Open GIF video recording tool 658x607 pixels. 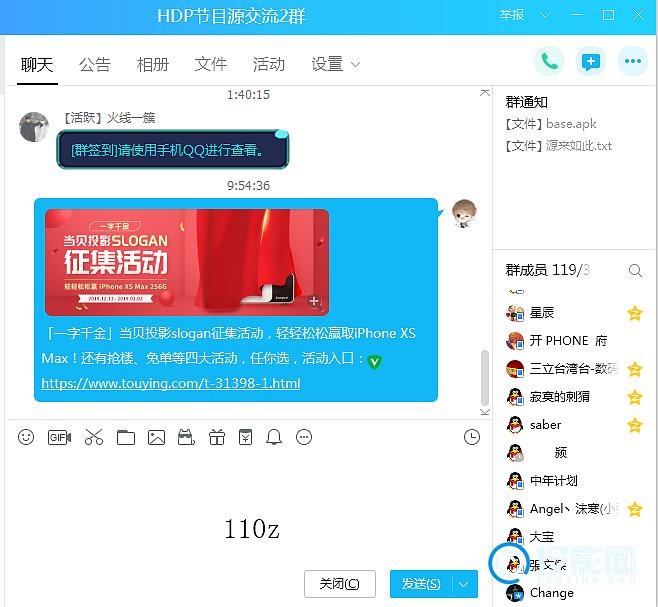click(x=59, y=437)
